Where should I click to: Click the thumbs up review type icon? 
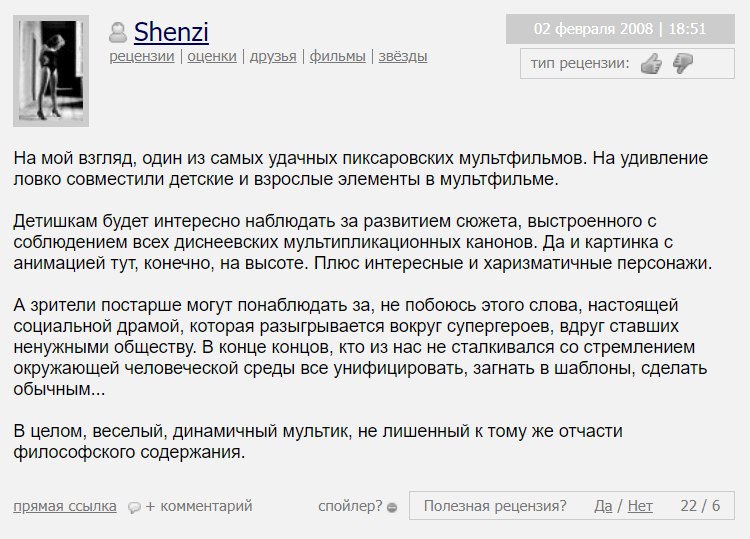[x=651, y=65]
